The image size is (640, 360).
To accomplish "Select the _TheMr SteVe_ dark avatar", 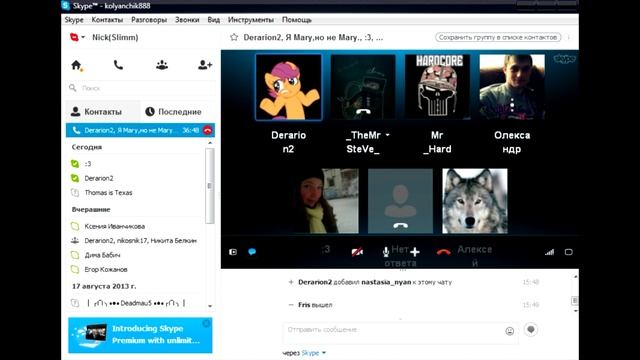I will pyautogui.click(x=363, y=87).
